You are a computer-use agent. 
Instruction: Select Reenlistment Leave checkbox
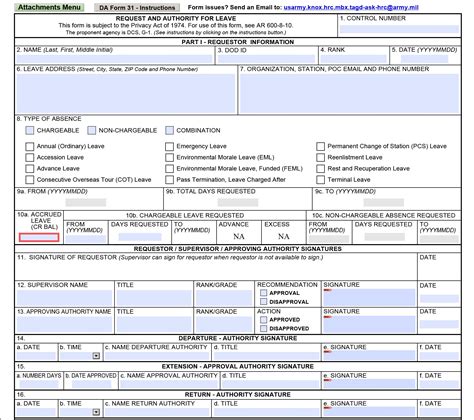[x=320, y=157]
